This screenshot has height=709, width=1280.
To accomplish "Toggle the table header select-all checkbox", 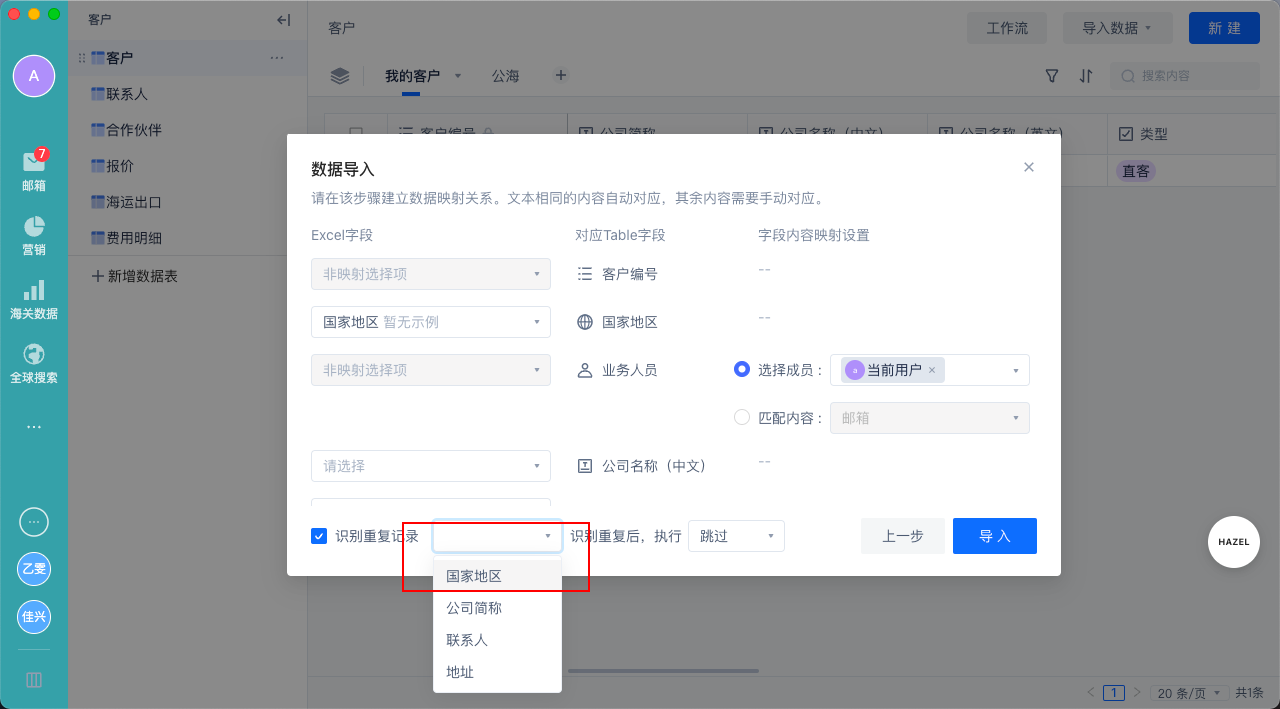I will (356, 133).
